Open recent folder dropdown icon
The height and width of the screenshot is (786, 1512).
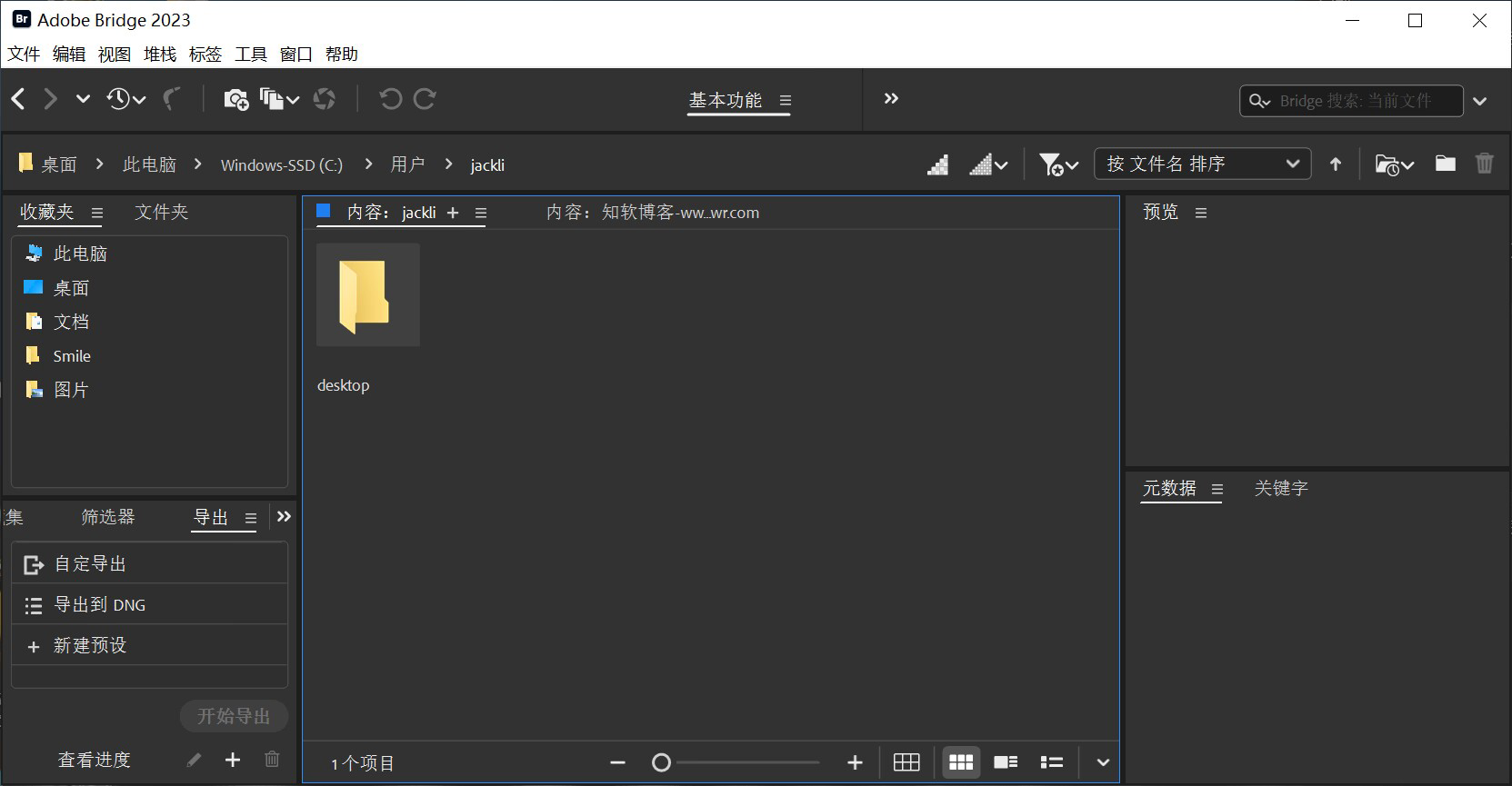1395,164
